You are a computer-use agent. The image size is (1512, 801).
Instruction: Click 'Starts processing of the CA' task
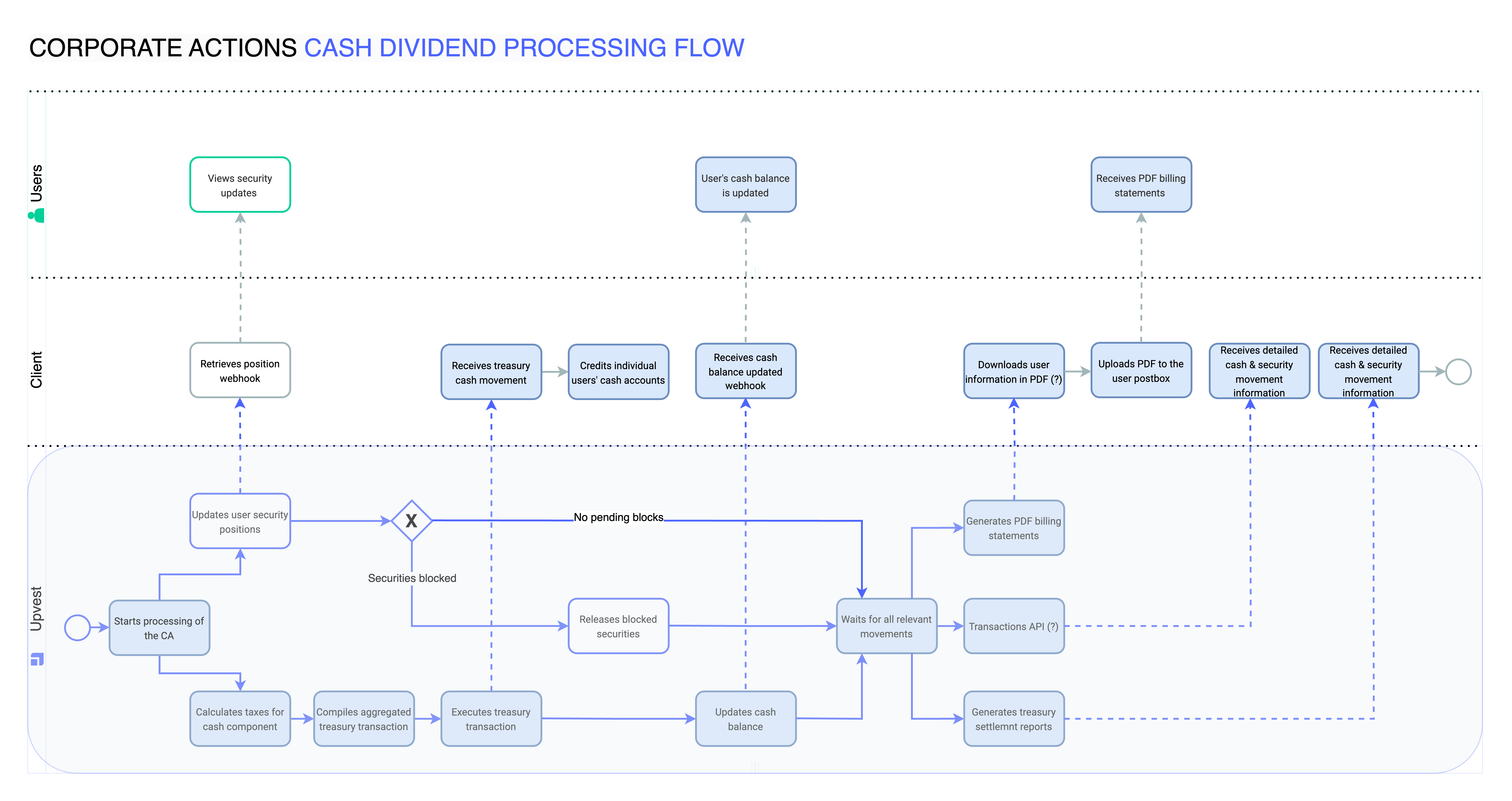pos(159,628)
